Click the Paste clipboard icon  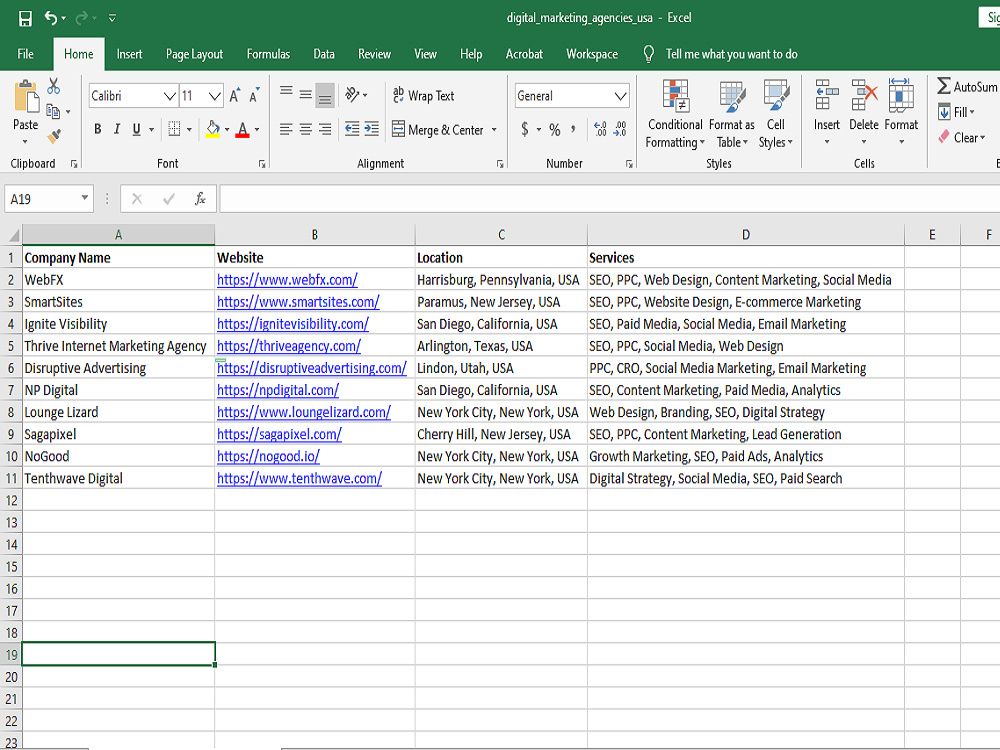coord(26,98)
